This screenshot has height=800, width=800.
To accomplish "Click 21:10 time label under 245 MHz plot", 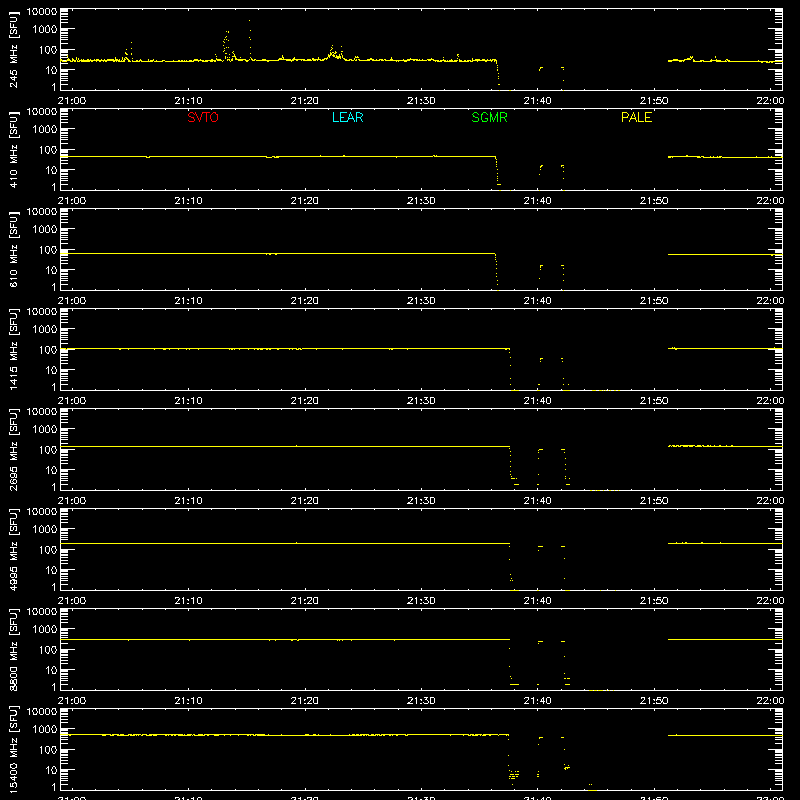I will (x=188, y=101).
